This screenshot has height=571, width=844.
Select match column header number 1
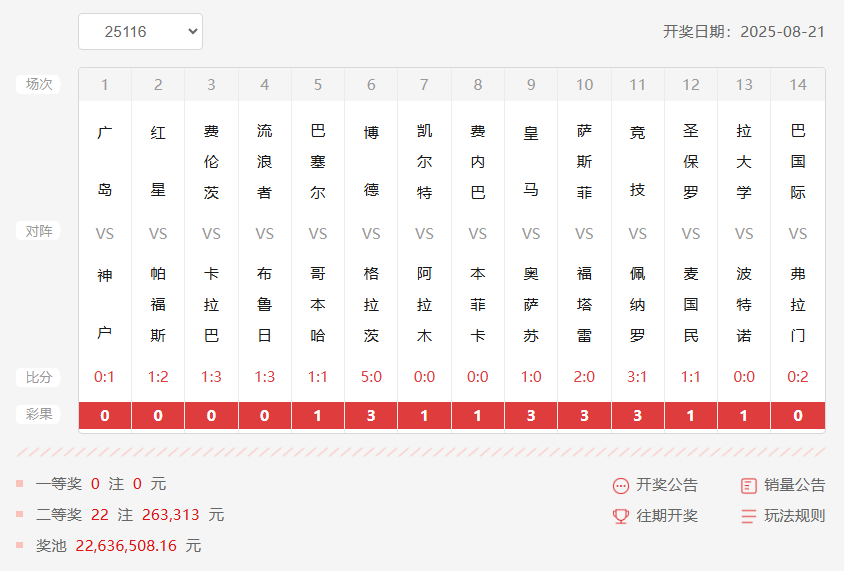(x=105, y=85)
